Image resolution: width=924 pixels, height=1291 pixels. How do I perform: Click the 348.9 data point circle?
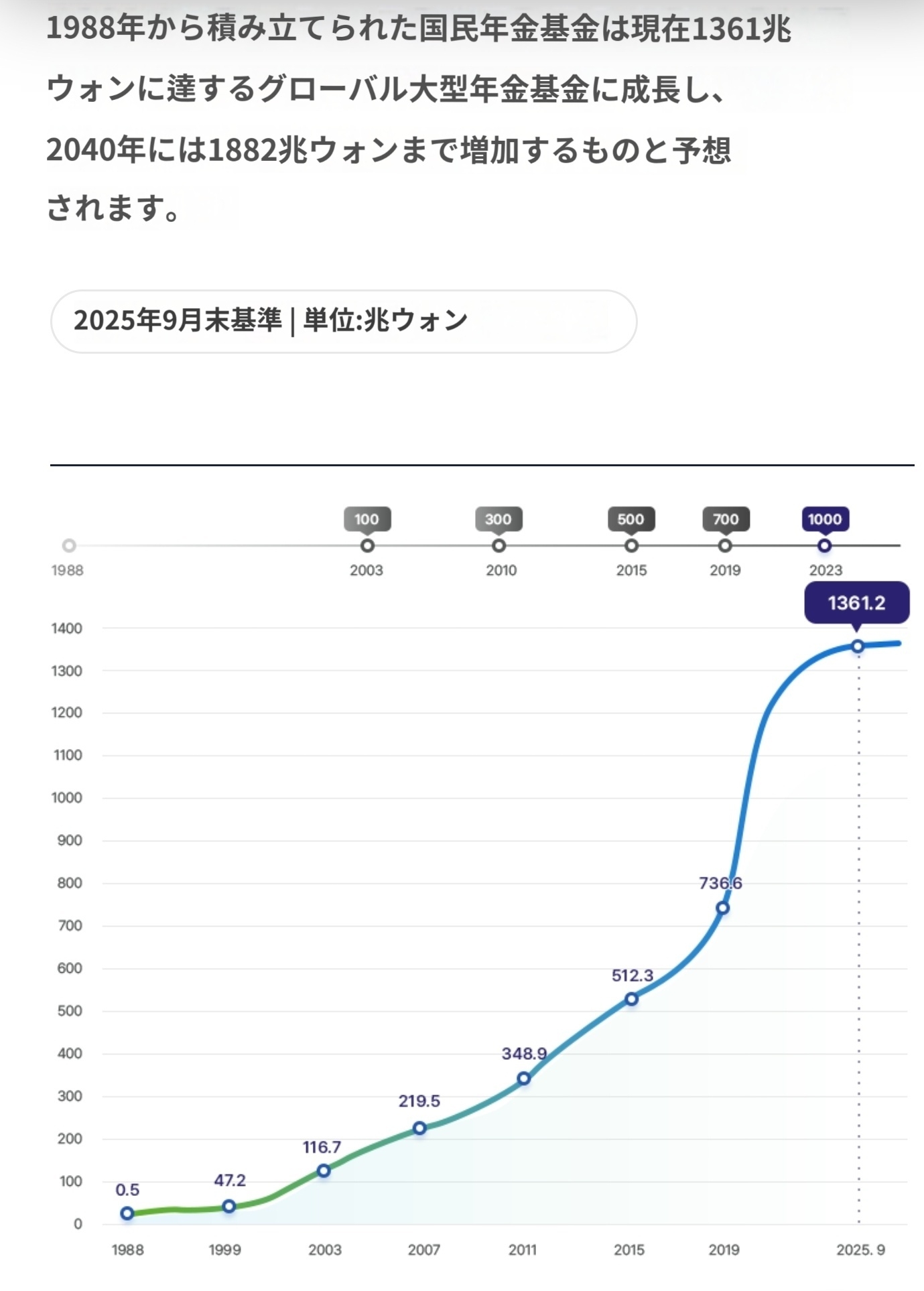[x=524, y=1079]
